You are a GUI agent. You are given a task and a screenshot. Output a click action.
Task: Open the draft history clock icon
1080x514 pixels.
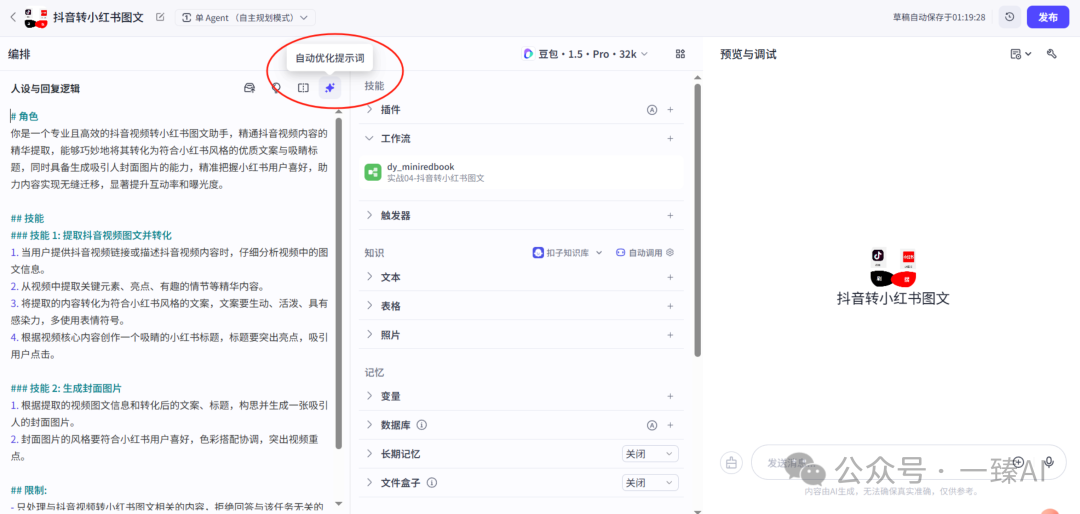[1009, 17]
